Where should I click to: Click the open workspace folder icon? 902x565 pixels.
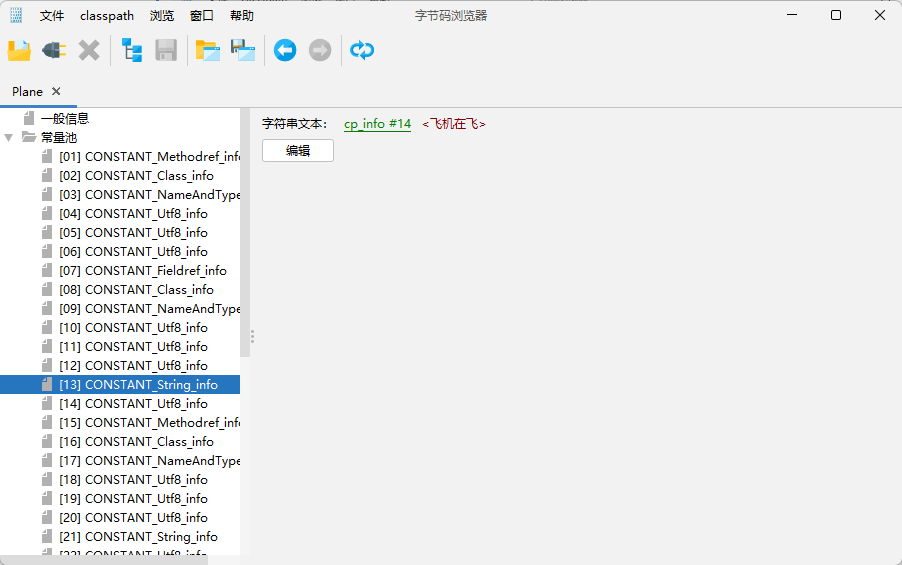(x=207, y=50)
